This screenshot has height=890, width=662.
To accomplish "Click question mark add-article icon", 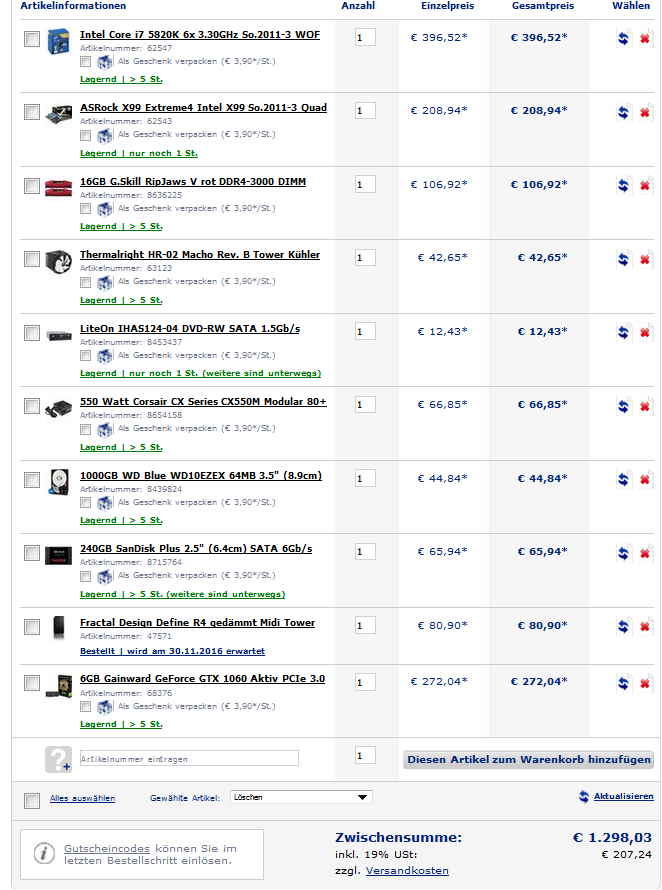I will (58, 759).
